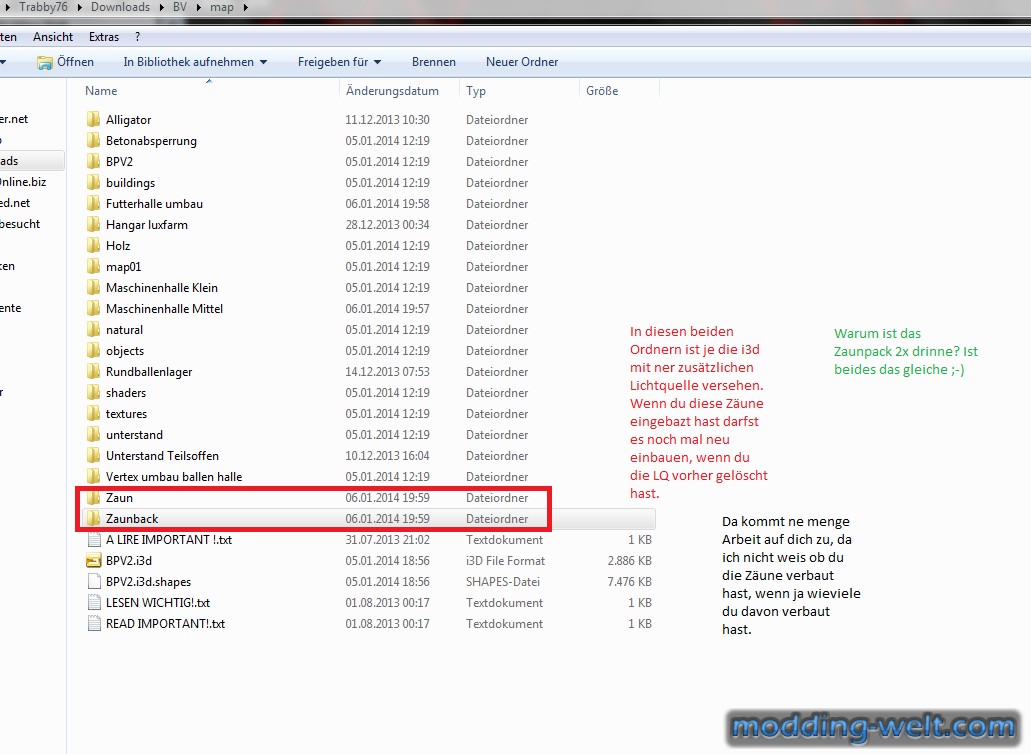Click the Zaun folder icon
Image resolution: width=1031 pixels, height=754 pixels.
pyautogui.click(x=93, y=498)
